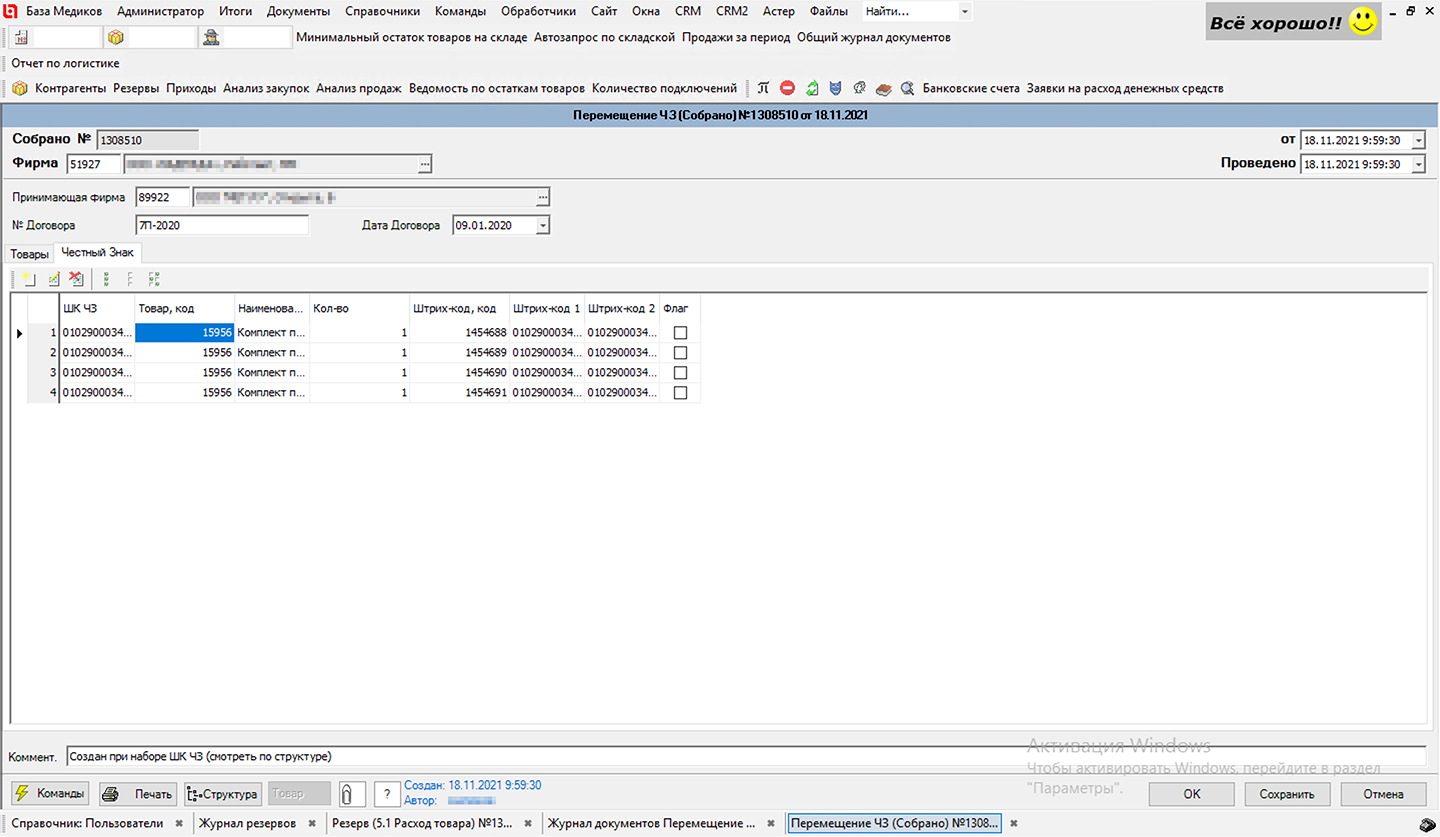Tick the Флаг checkbox in row 4
Screen dimensions: 1440x837
point(680,393)
